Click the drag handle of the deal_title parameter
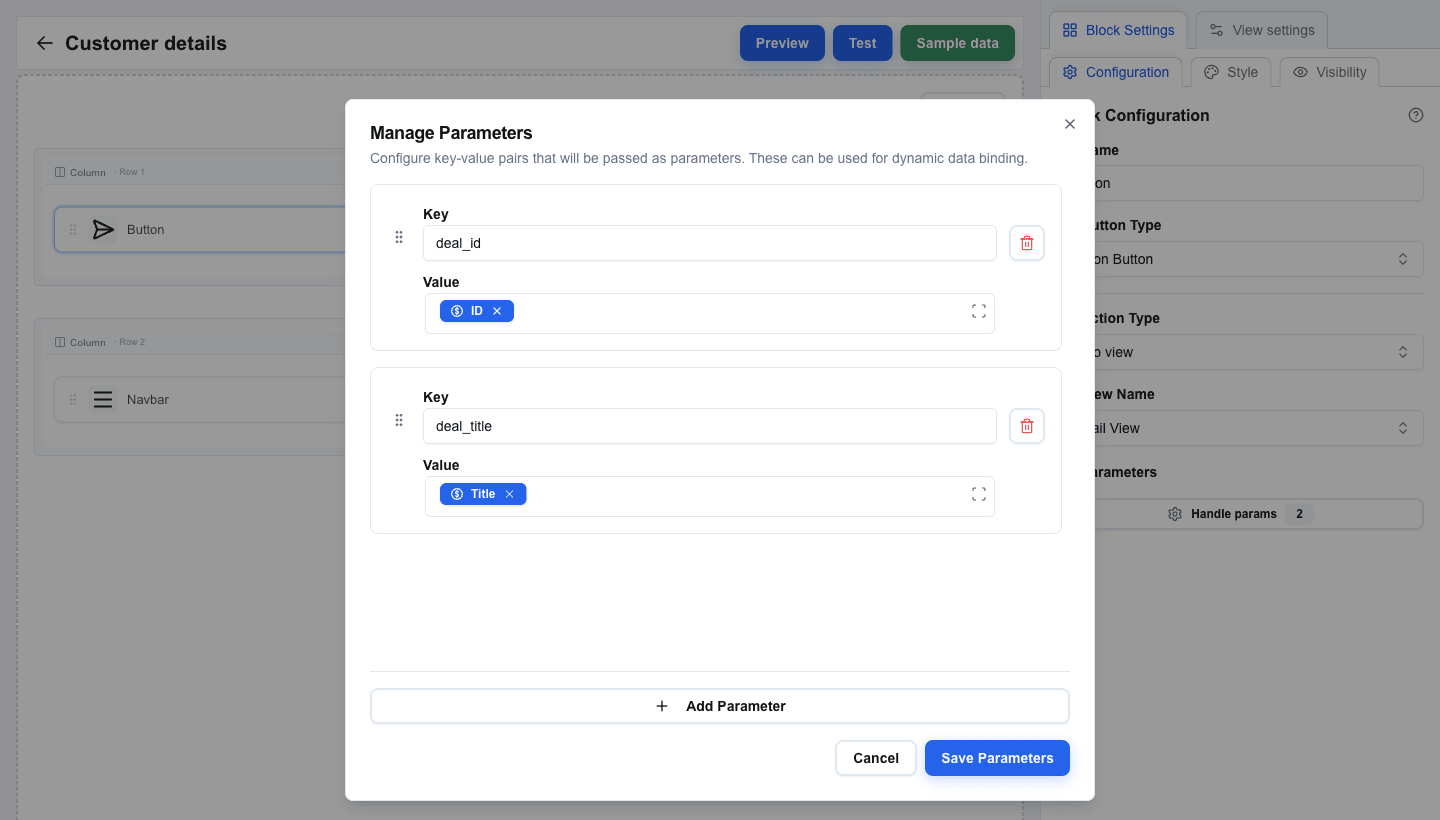Viewport: 1440px width, 820px height. (x=399, y=420)
